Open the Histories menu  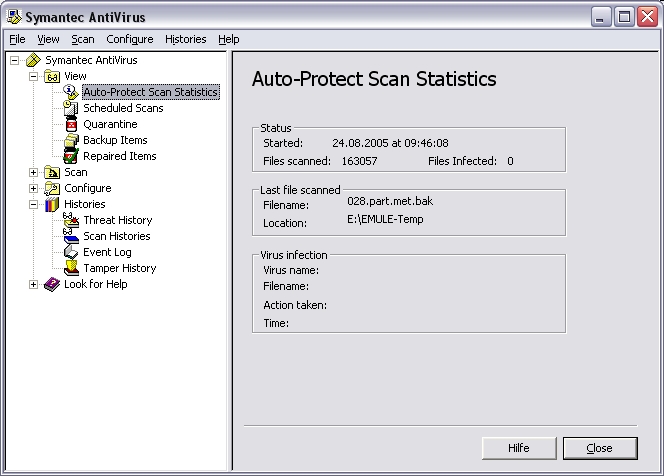tap(185, 39)
